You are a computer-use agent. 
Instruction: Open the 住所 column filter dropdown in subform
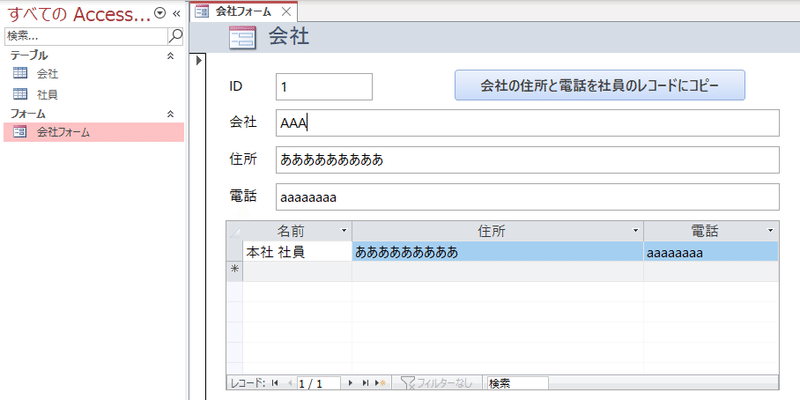click(x=636, y=231)
